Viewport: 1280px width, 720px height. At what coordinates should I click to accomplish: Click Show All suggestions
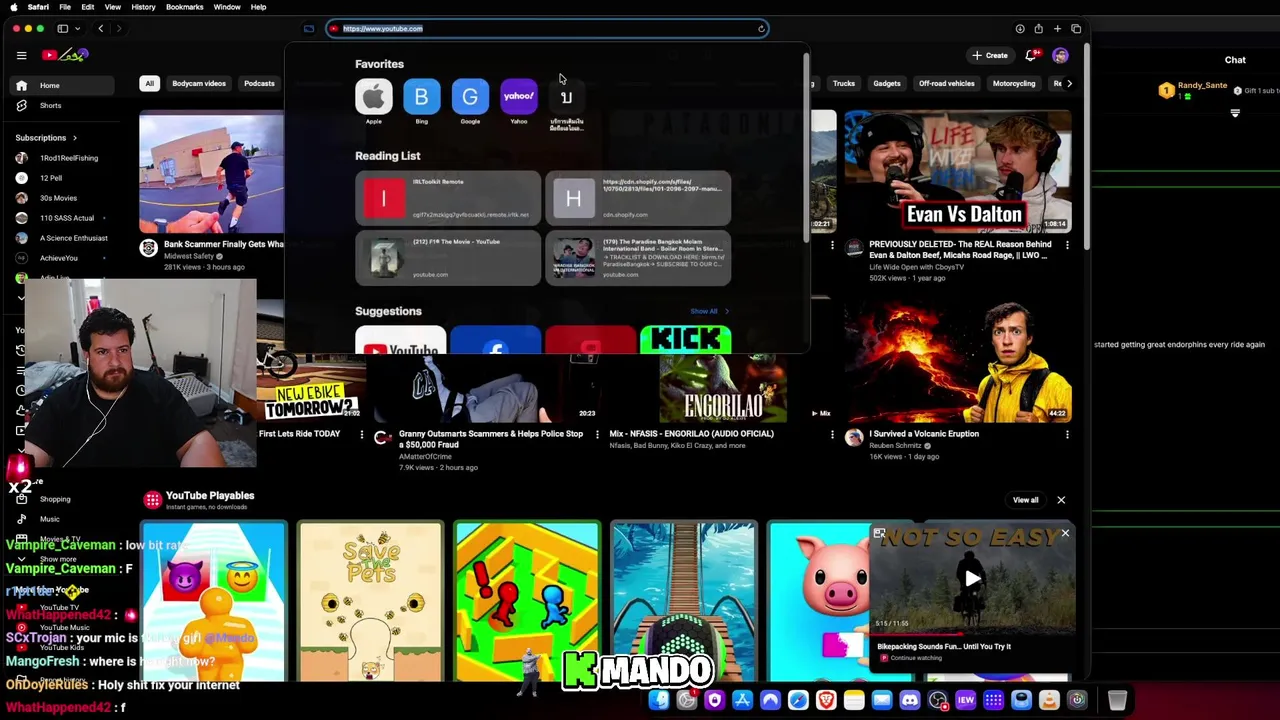[x=709, y=311]
